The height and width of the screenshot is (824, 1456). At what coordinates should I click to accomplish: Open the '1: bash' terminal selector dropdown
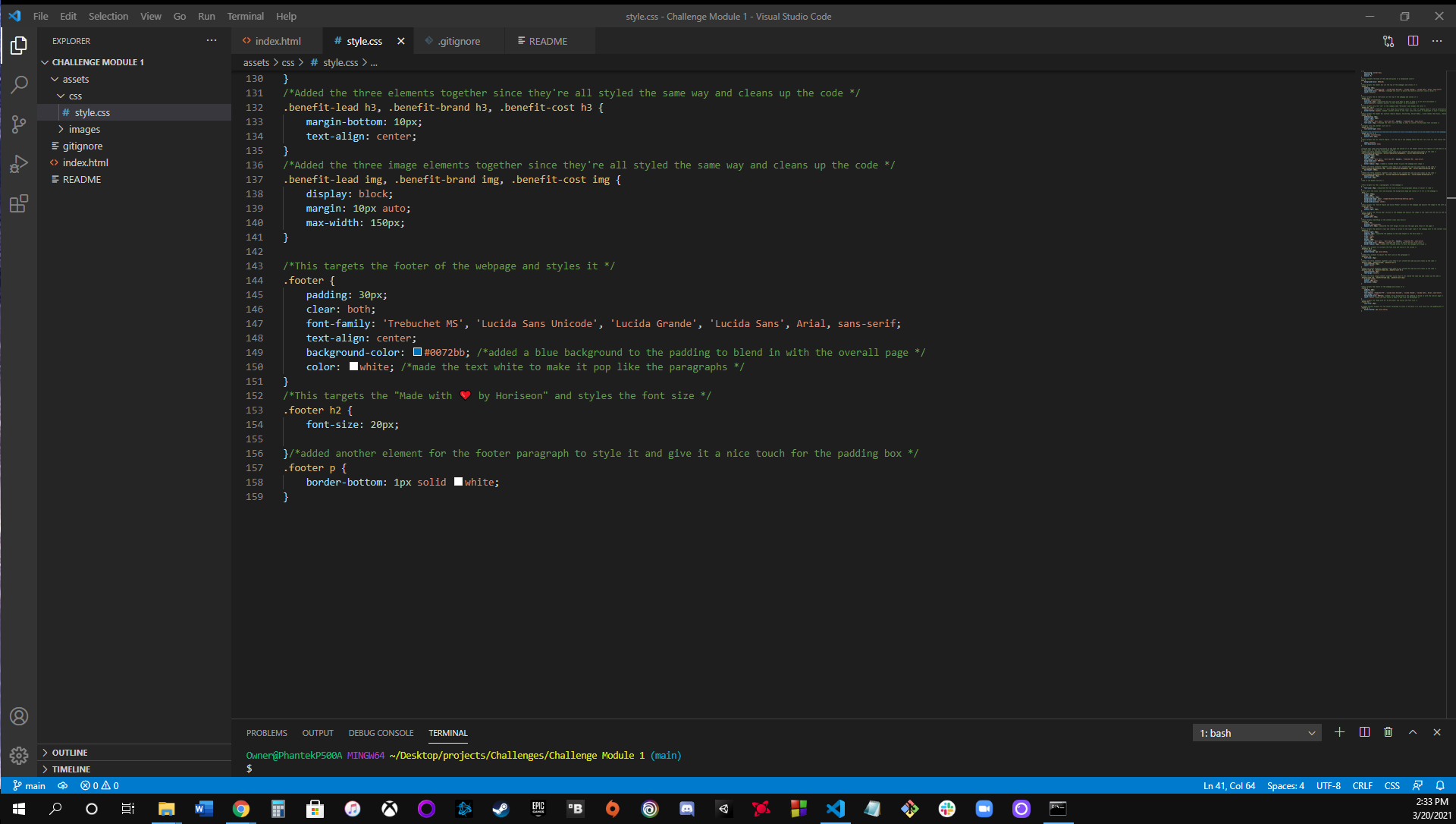pos(1256,733)
